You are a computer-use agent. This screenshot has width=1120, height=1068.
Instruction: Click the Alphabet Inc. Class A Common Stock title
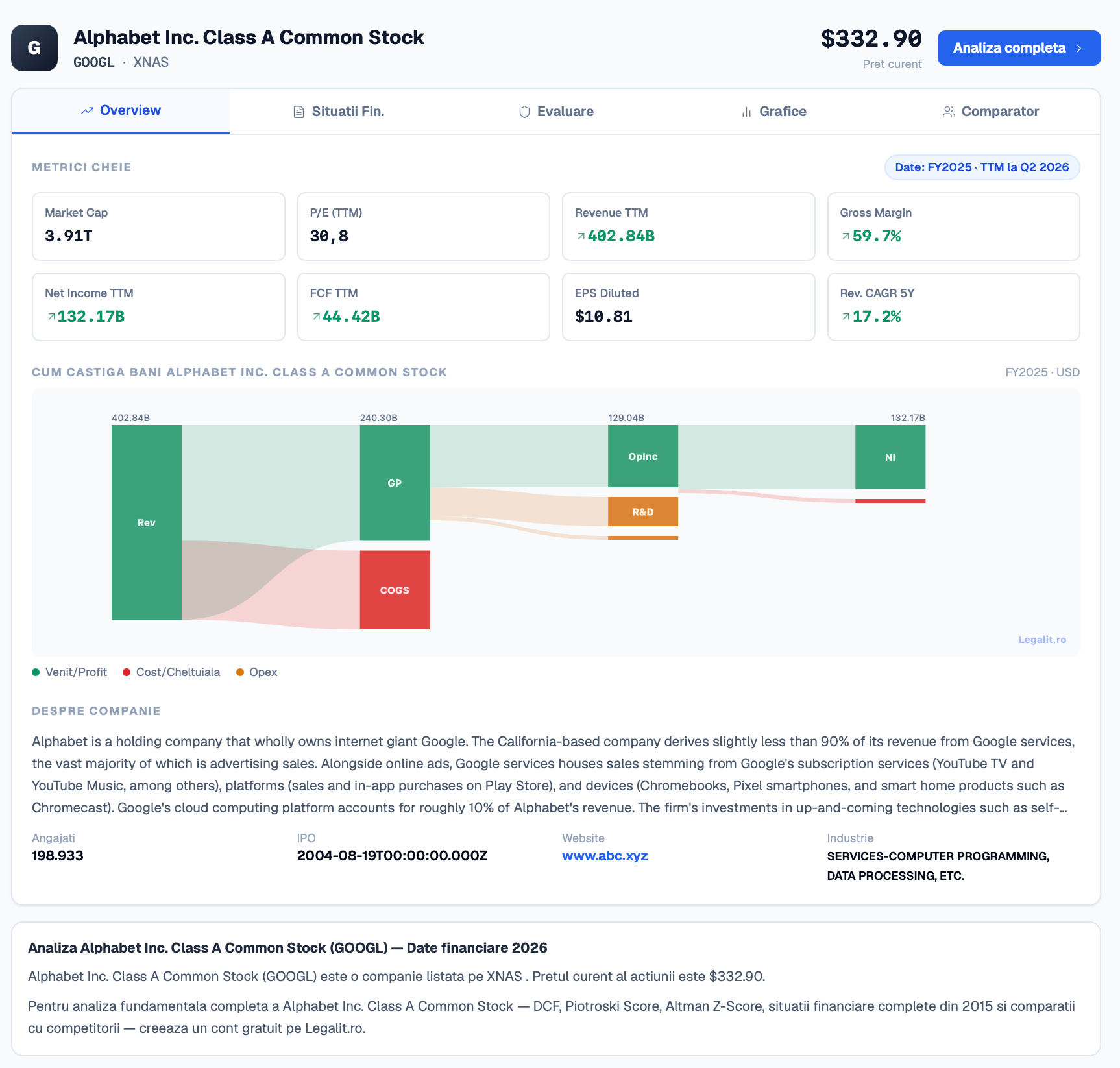point(249,38)
